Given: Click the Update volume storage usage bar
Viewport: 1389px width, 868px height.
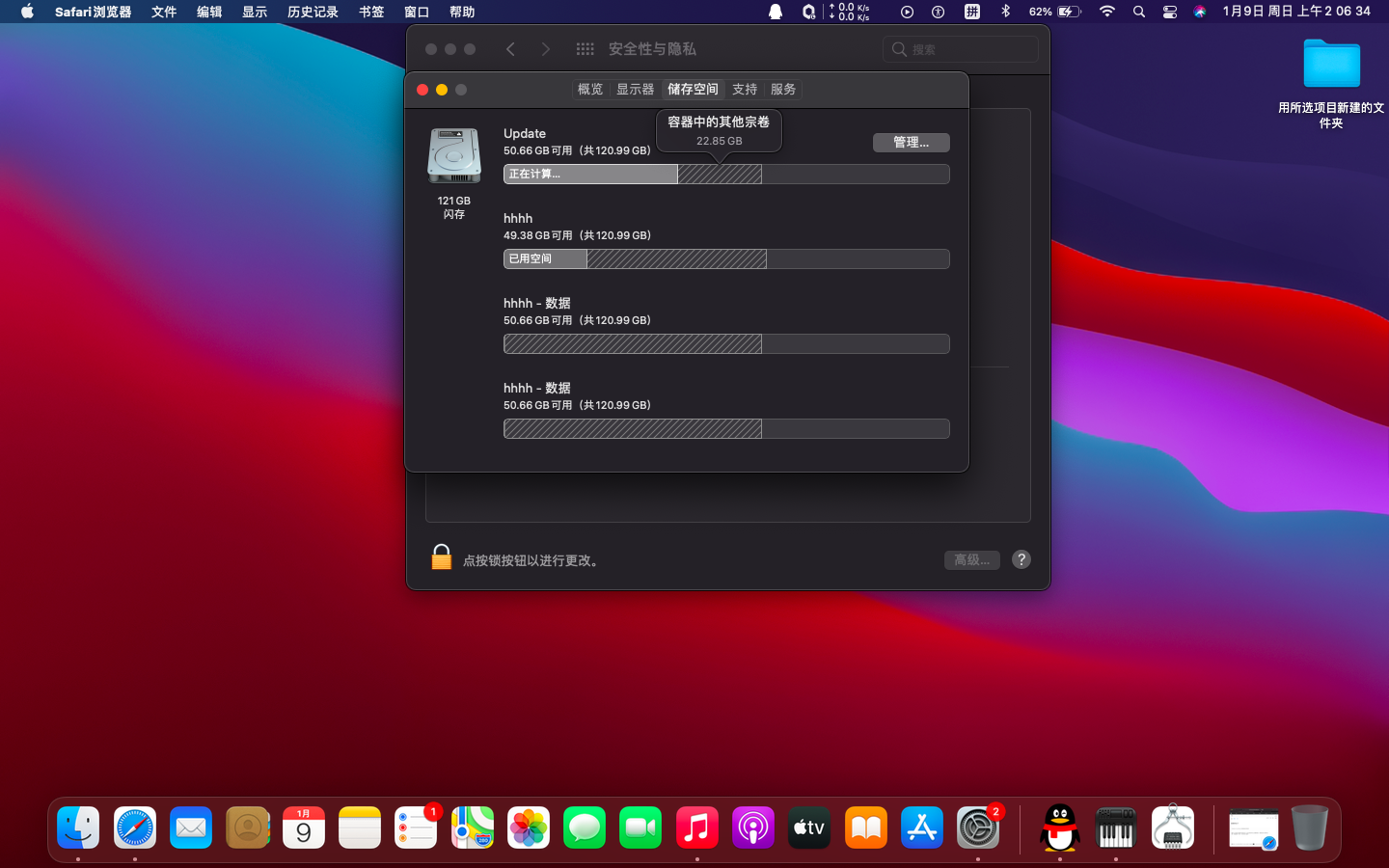Looking at the screenshot, I should [725, 175].
